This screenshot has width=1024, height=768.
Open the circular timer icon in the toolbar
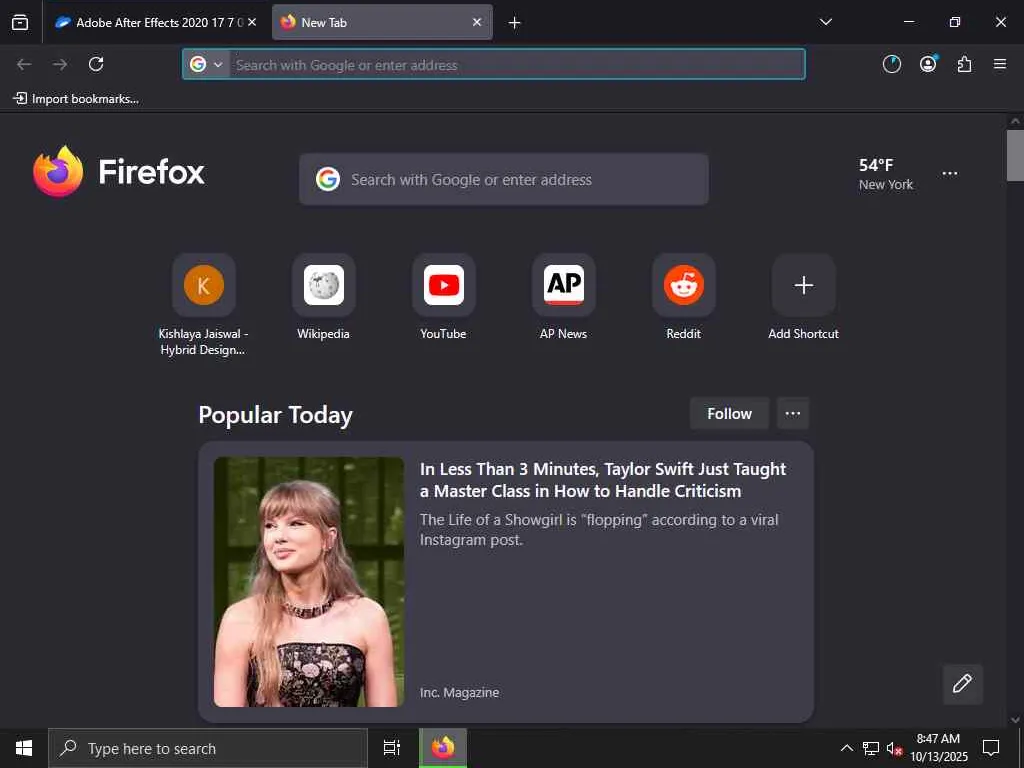click(x=891, y=64)
